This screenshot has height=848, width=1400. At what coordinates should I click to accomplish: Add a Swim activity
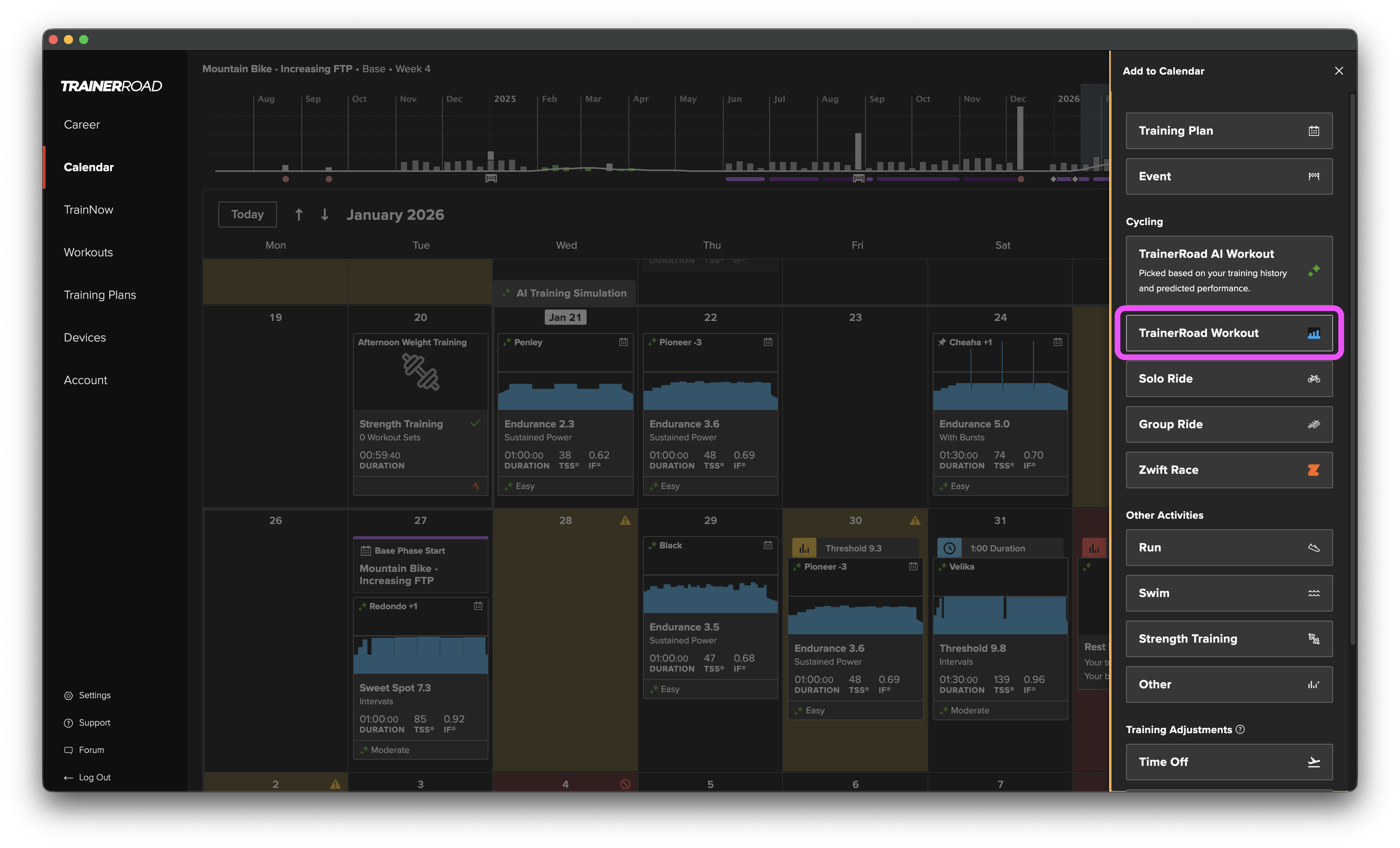click(x=1229, y=593)
